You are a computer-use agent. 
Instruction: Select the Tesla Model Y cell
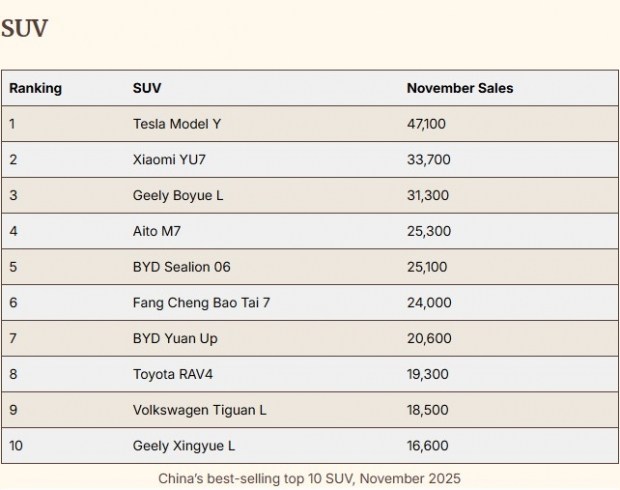coord(177,124)
